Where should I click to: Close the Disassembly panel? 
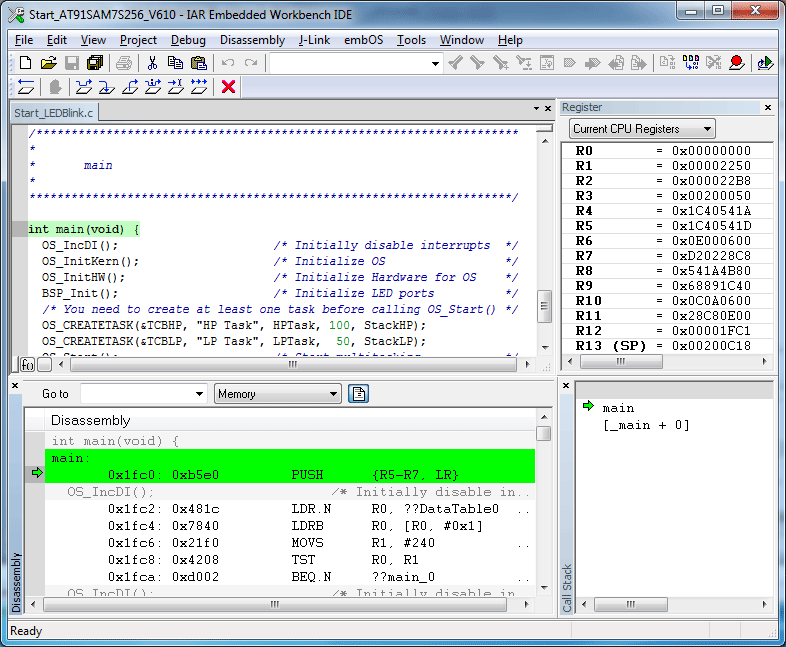(15, 385)
